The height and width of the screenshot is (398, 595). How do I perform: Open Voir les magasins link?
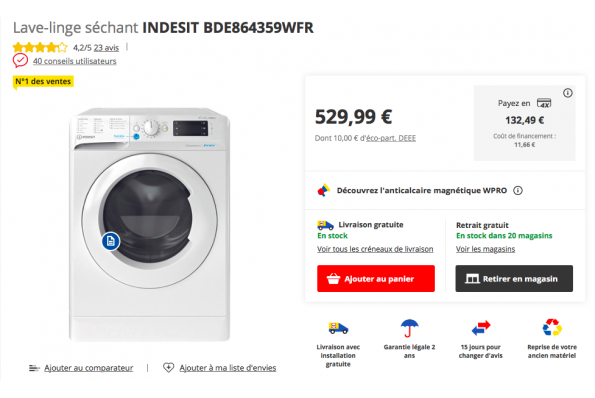click(x=485, y=249)
